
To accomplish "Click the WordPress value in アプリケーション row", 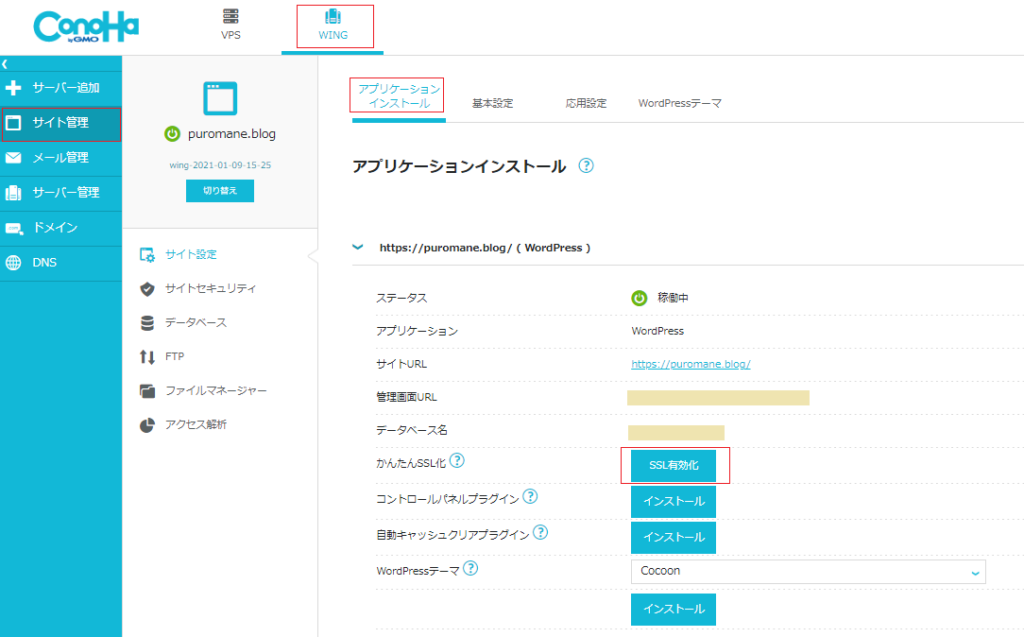I will [658, 331].
